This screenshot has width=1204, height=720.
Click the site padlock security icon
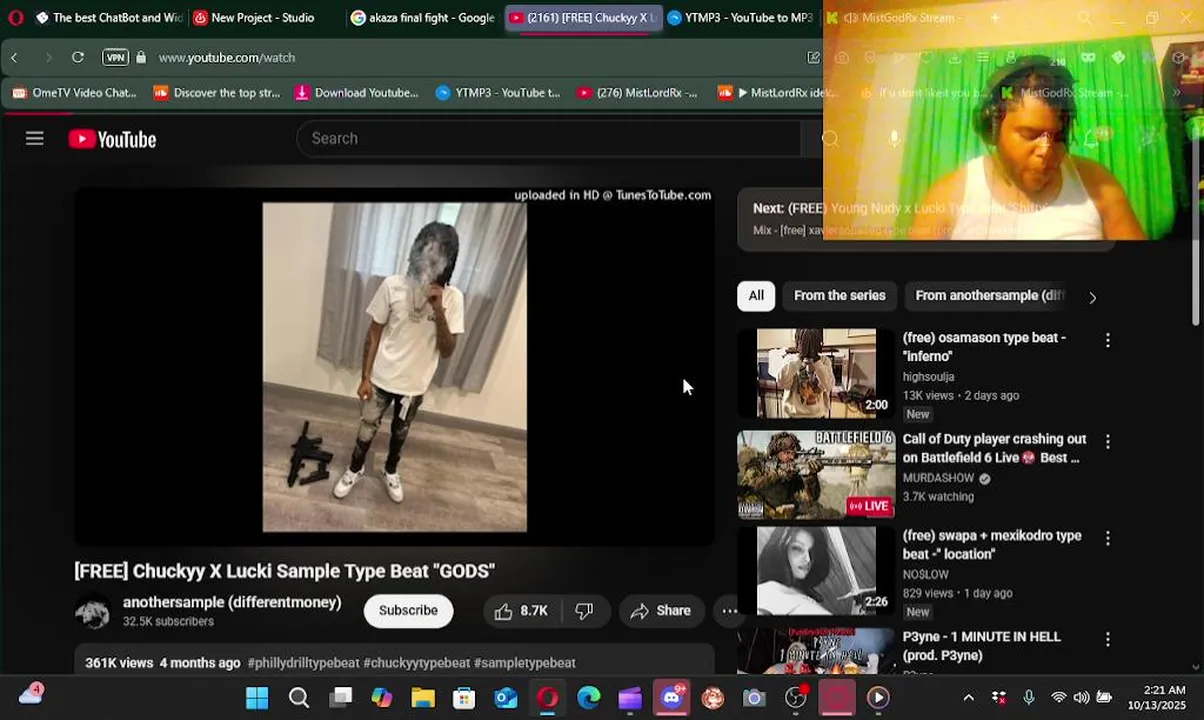pyautogui.click(x=141, y=58)
